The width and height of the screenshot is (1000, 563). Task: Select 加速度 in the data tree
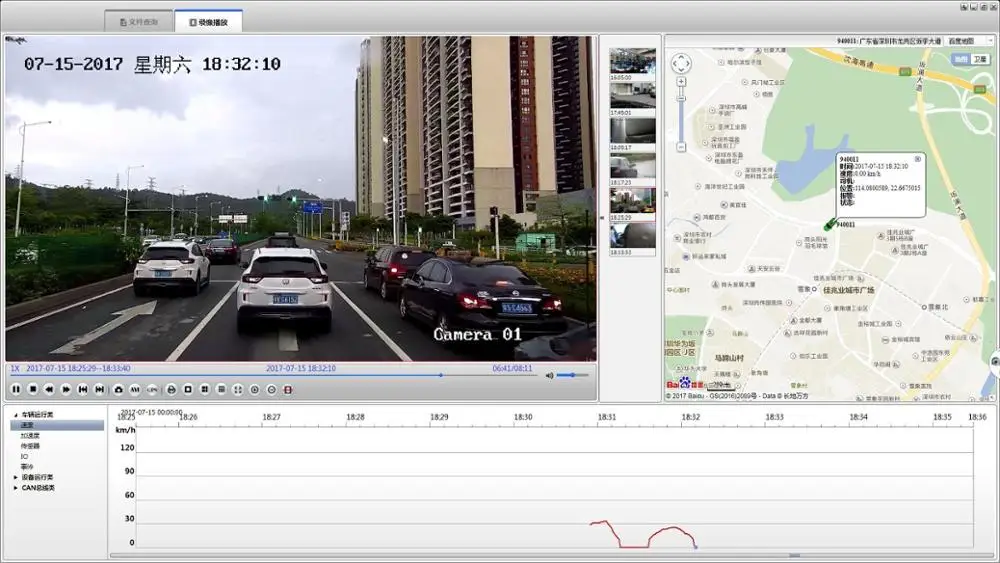31,436
